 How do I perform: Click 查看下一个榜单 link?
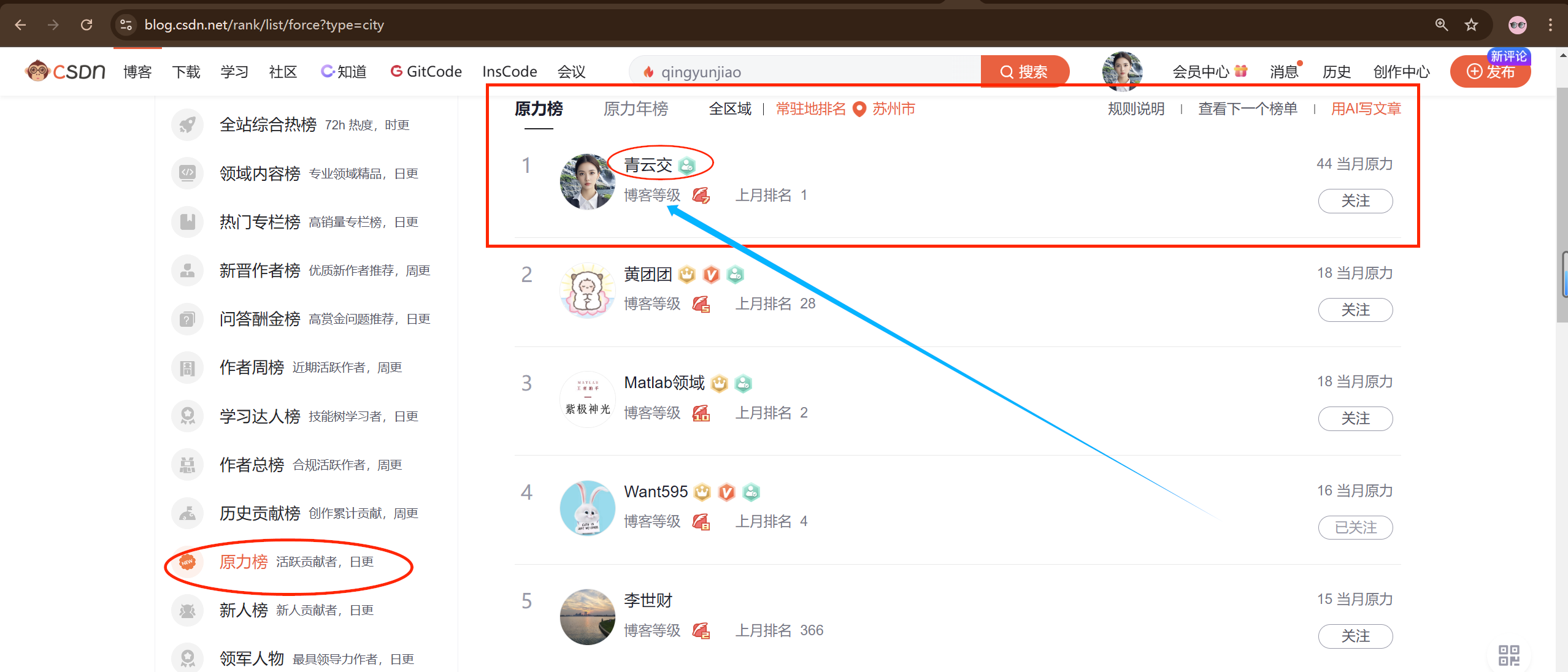[1248, 109]
